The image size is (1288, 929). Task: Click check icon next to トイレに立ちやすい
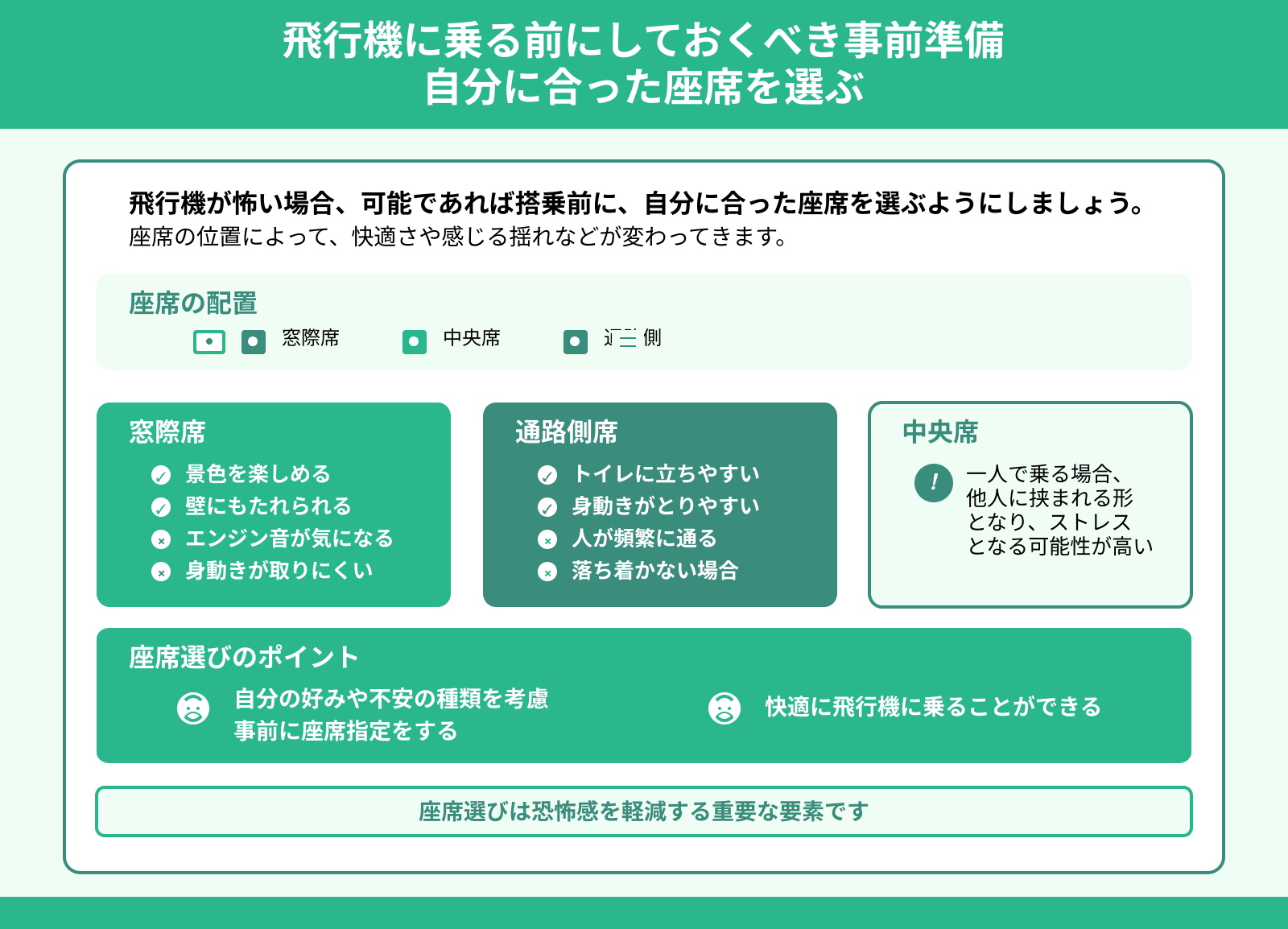pyautogui.click(x=547, y=475)
